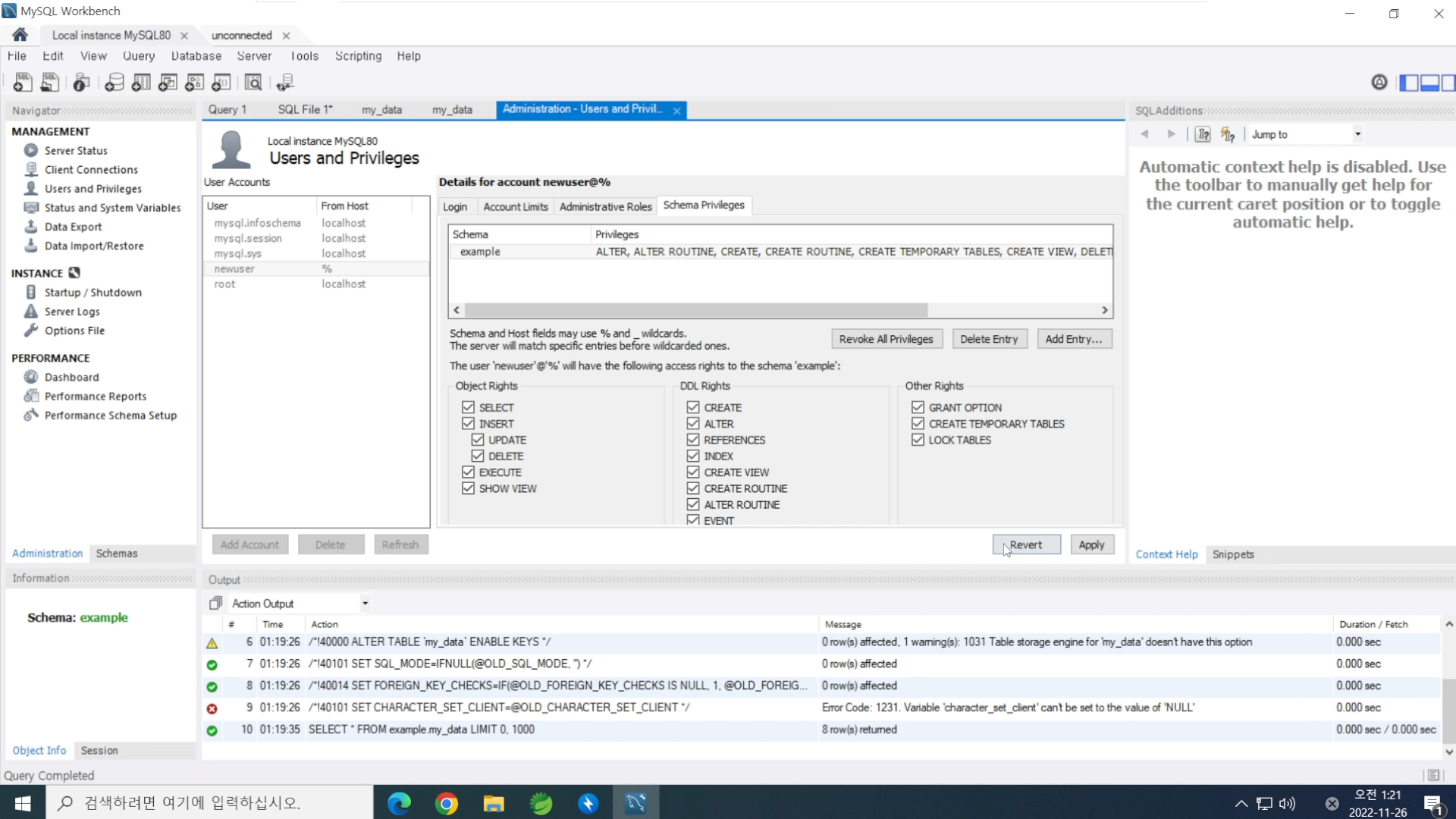Uncheck the INSERT object right
The image size is (1456, 819).
point(468,424)
